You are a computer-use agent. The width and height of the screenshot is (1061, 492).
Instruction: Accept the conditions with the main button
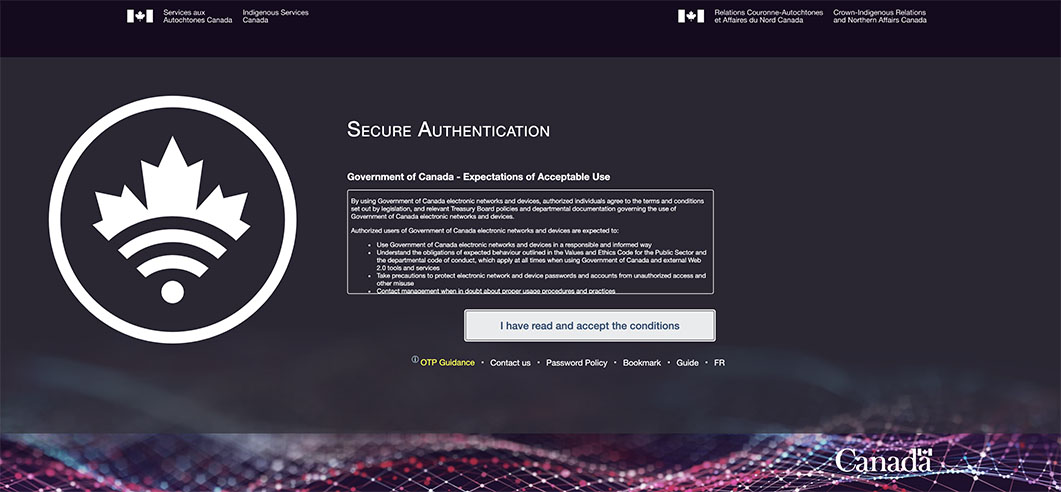pyautogui.click(x=590, y=326)
